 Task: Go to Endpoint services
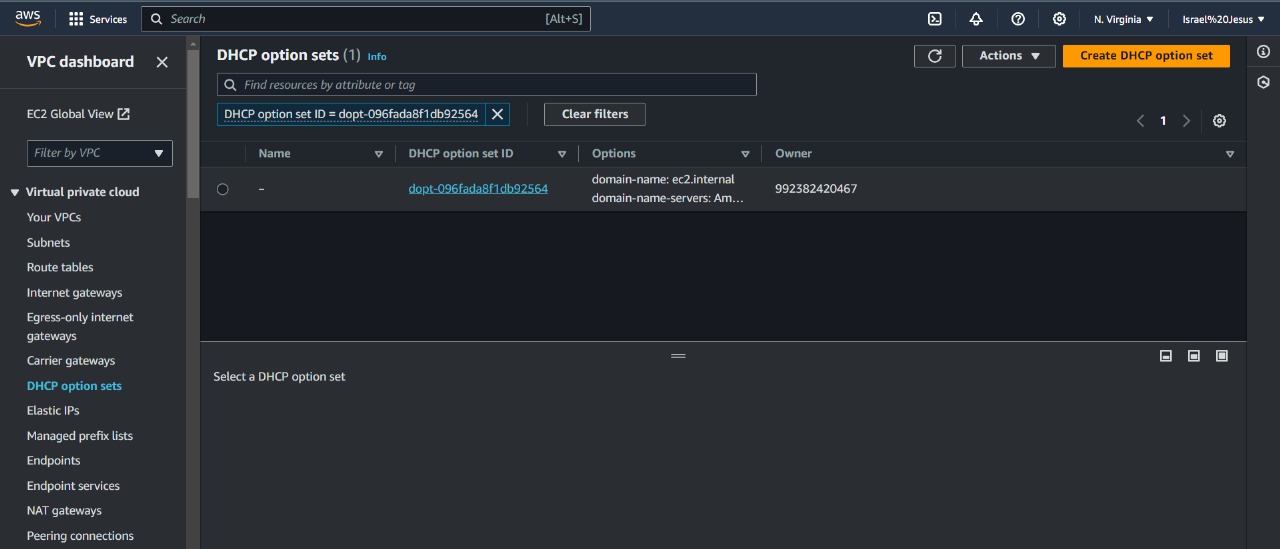click(x=73, y=486)
